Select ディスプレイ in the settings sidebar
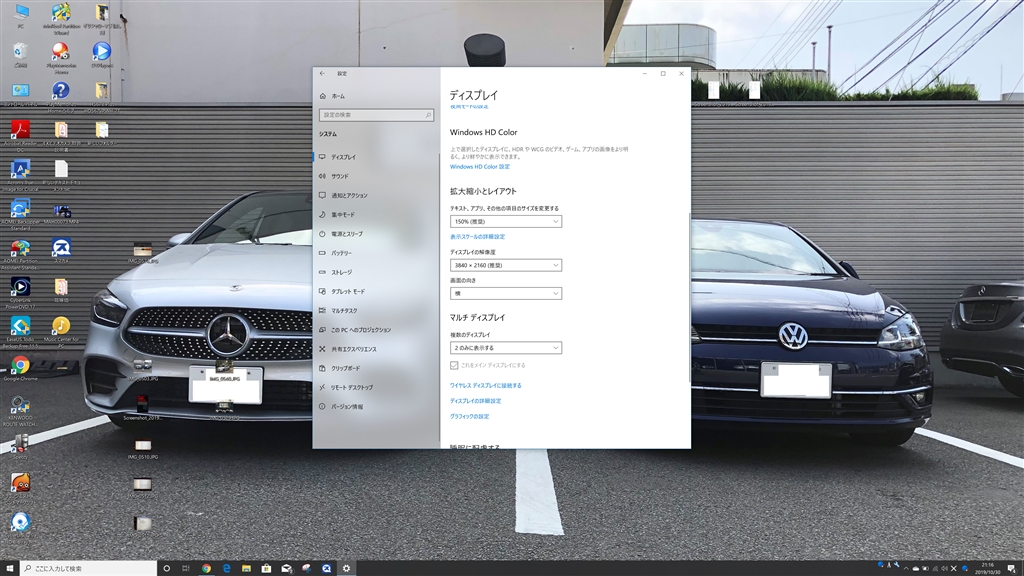 pos(376,157)
